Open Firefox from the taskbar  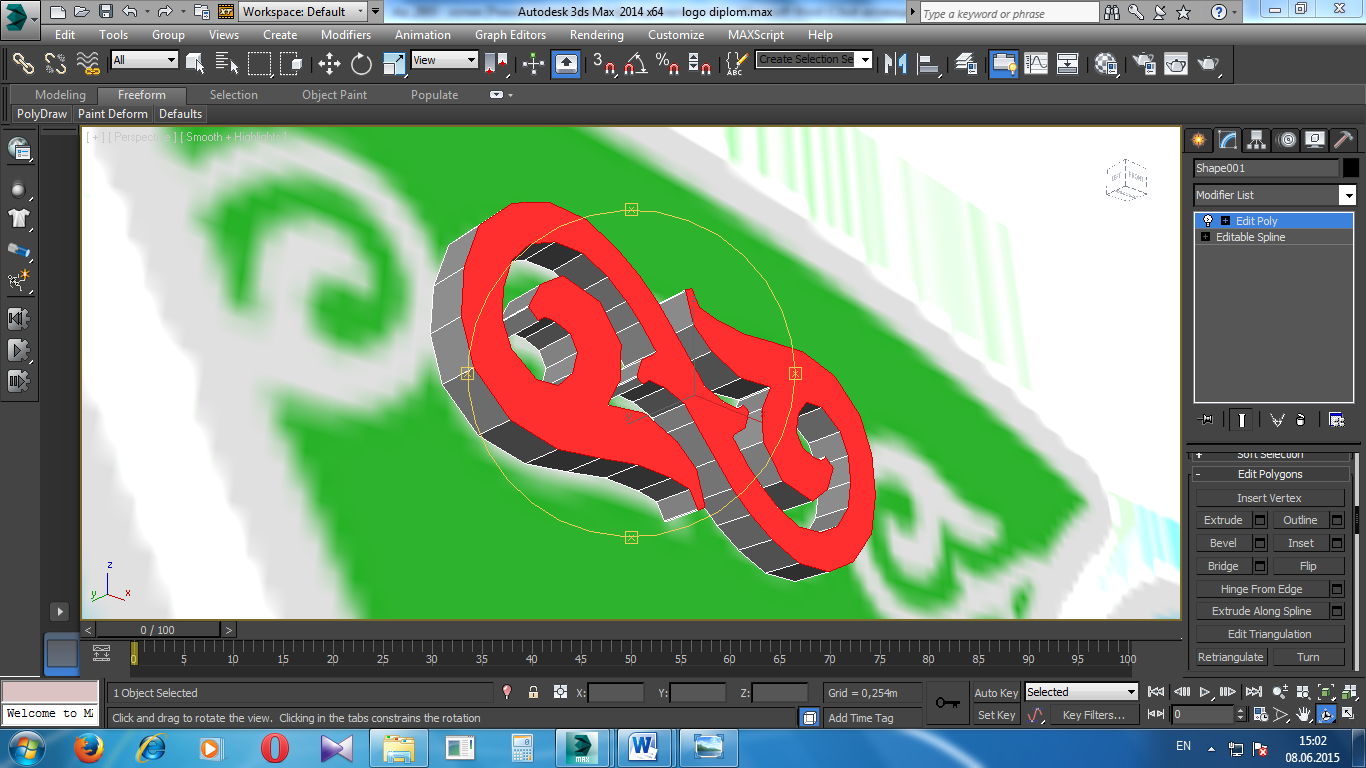tap(90, 747)
